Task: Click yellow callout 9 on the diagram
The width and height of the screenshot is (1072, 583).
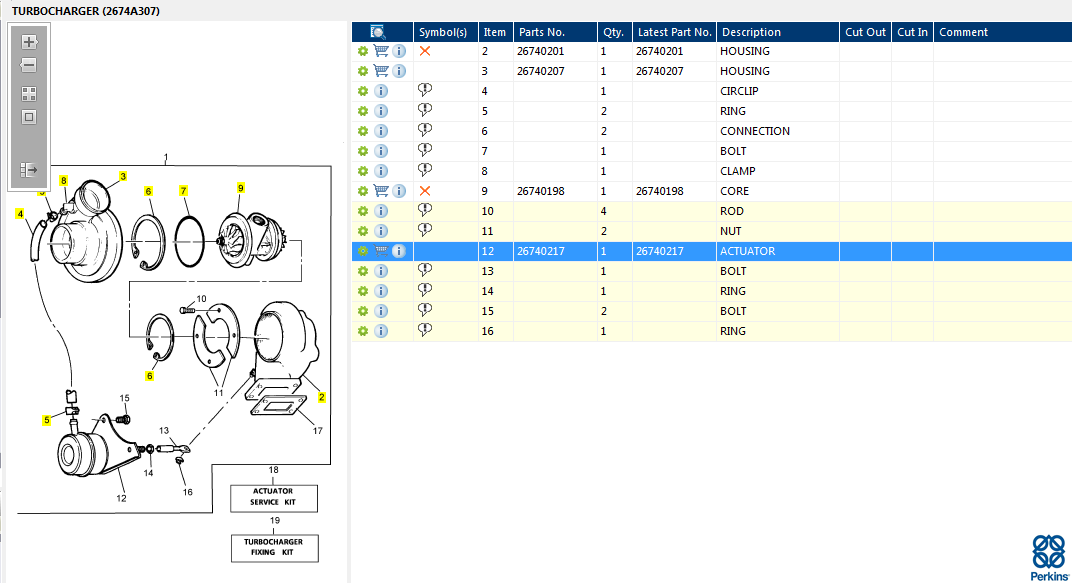Action: pyautogui.click(x=241, y=187)
